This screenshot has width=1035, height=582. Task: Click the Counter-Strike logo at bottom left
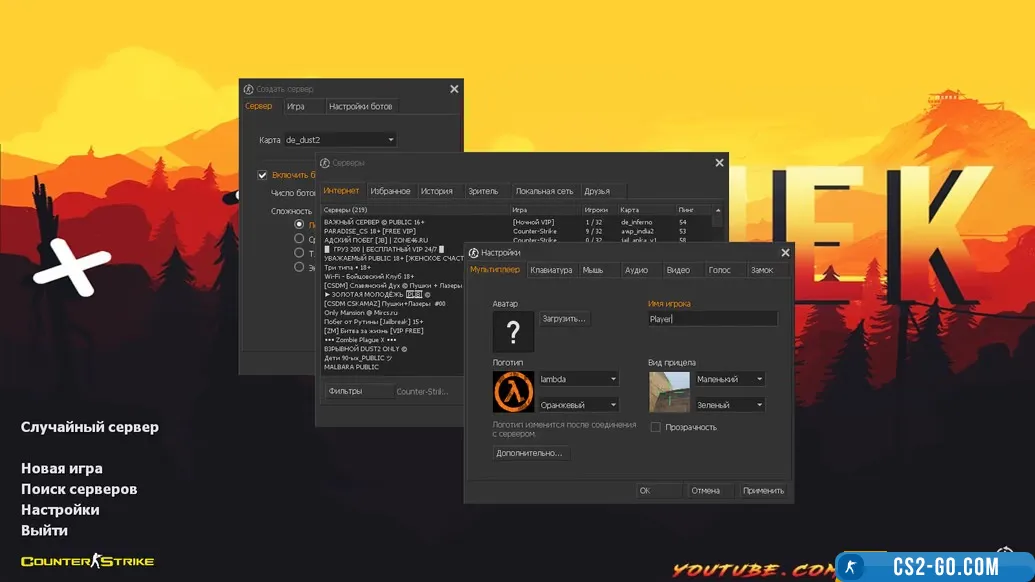(x=88, y=561)
